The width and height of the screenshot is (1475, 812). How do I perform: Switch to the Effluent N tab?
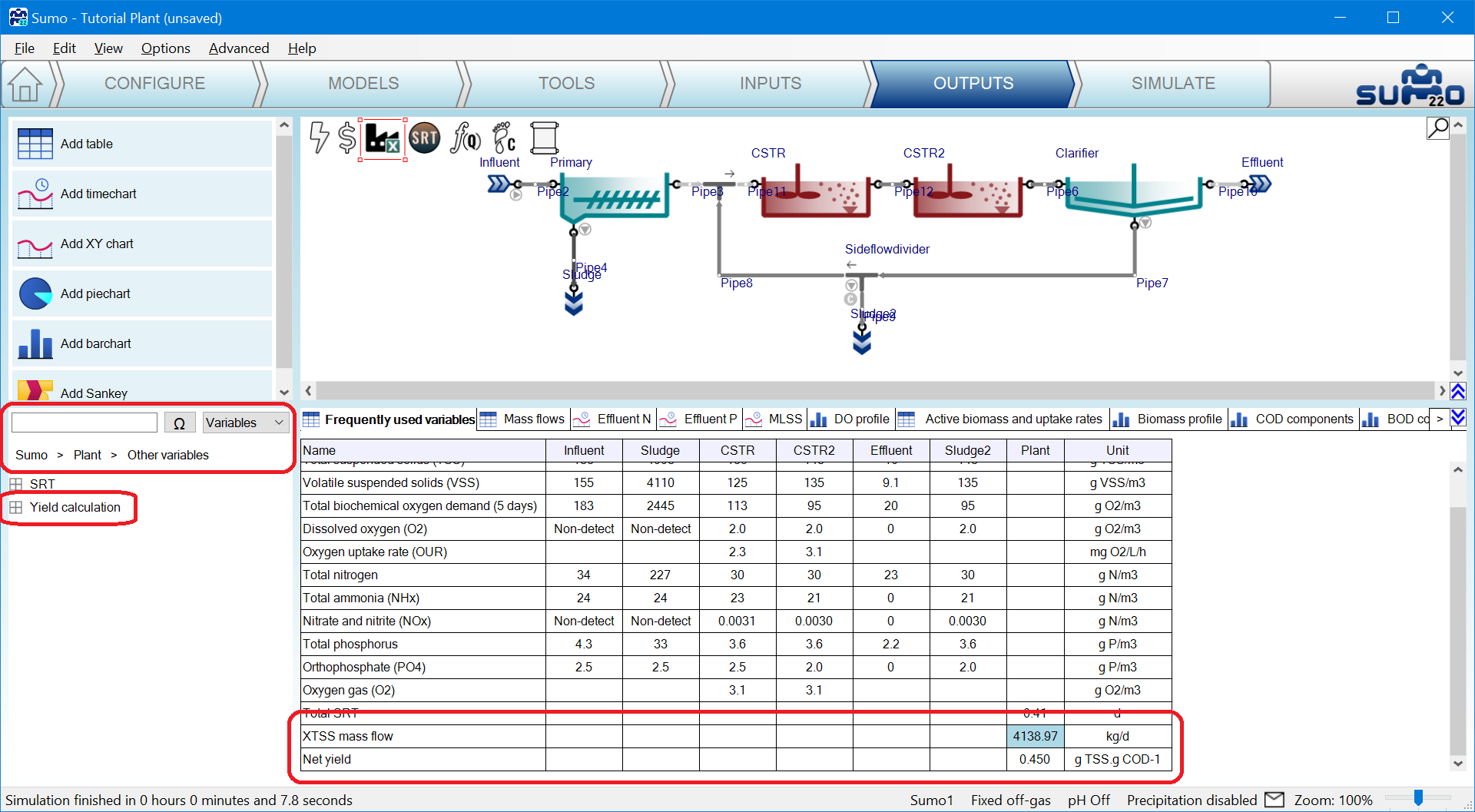(x=623, y=419)
